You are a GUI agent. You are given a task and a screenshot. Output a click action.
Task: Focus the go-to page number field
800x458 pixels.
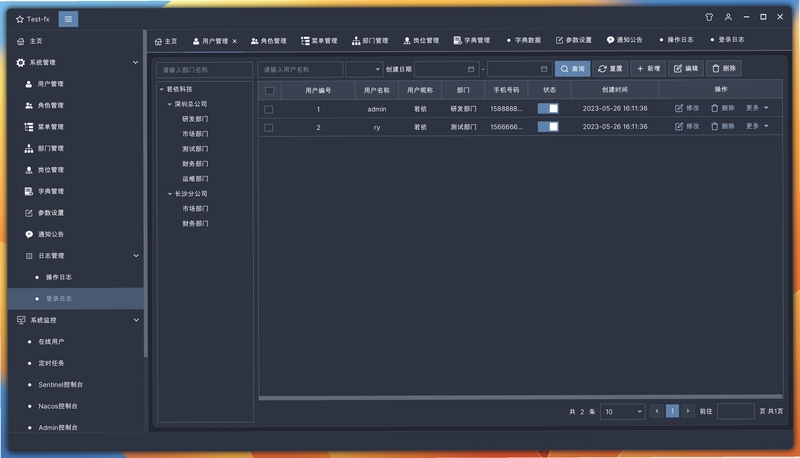click(736, 411)
